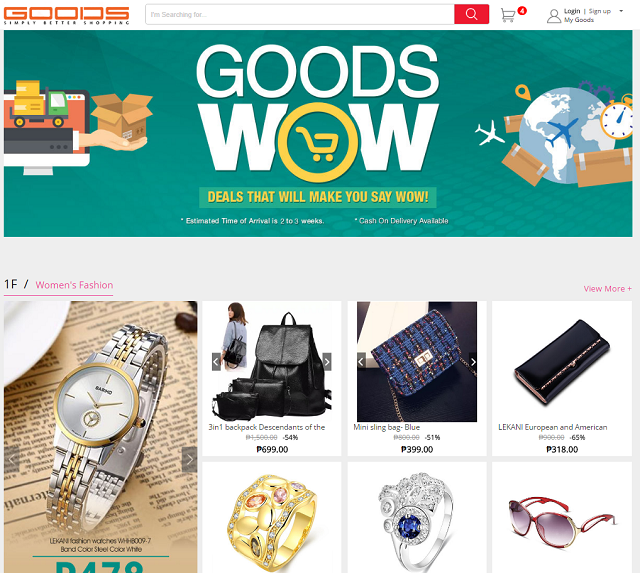640x573 pixels.
Task: Click the red search magnifier button
Action: [471, 14]
